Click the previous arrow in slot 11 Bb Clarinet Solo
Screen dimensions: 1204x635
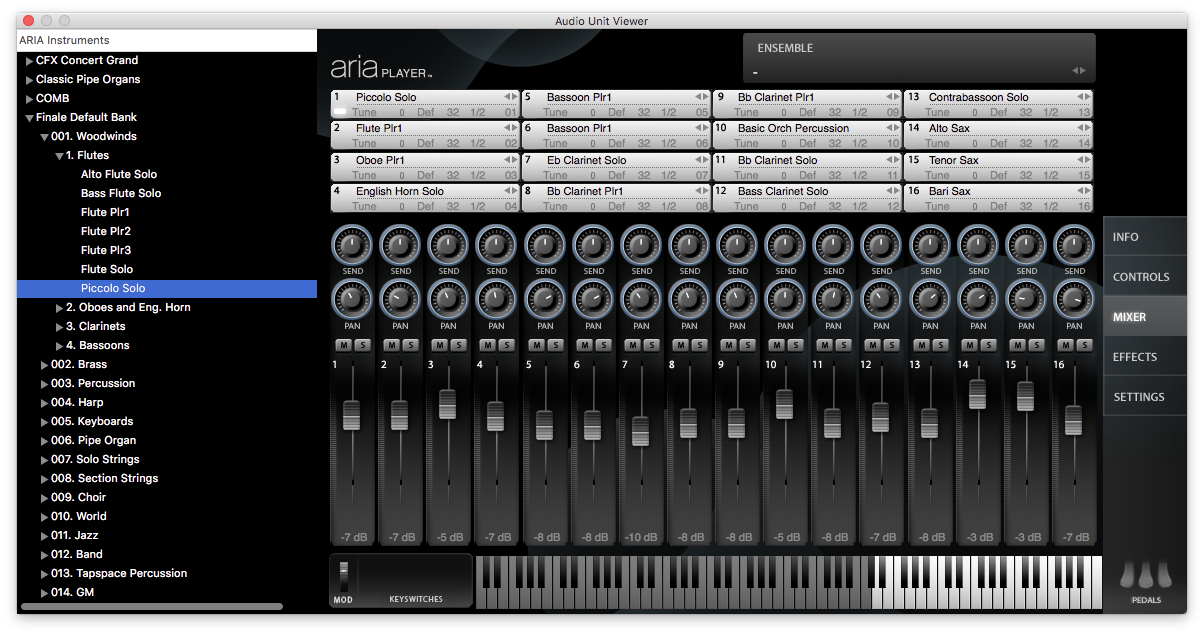888,160
